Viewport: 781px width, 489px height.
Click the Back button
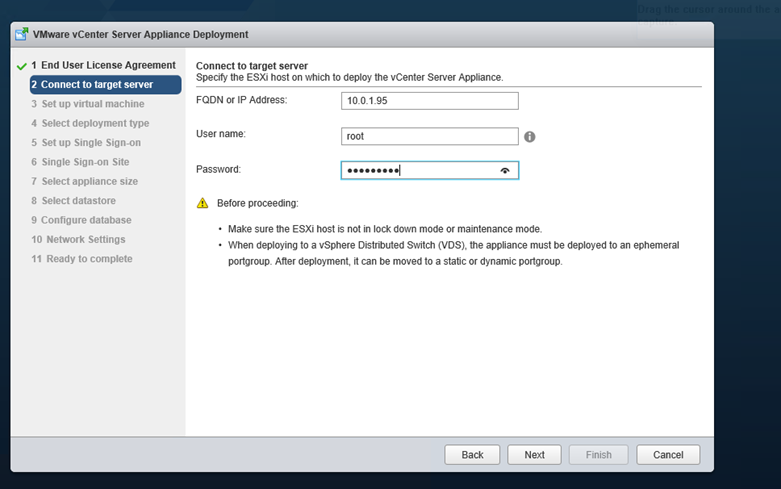pyautogui.click(x=472, y=455)
